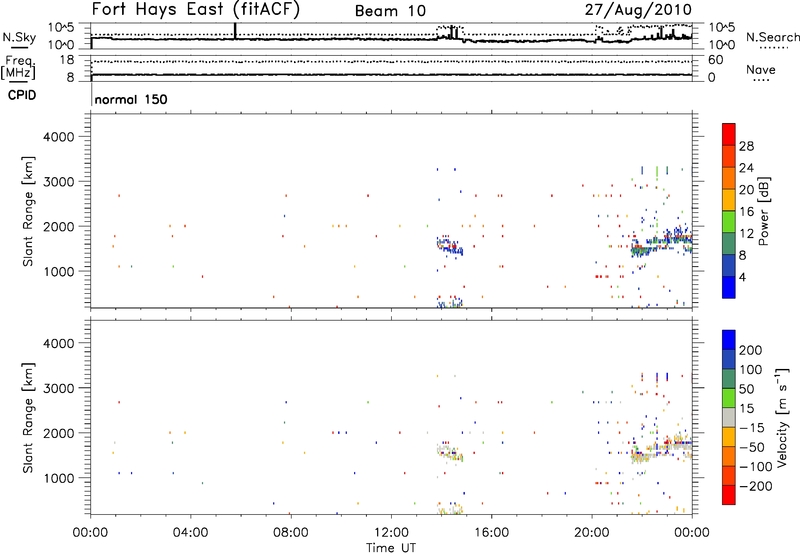Click the "50" tick on velocity colorbar
The image size is (800, 554).
[747, 389]
